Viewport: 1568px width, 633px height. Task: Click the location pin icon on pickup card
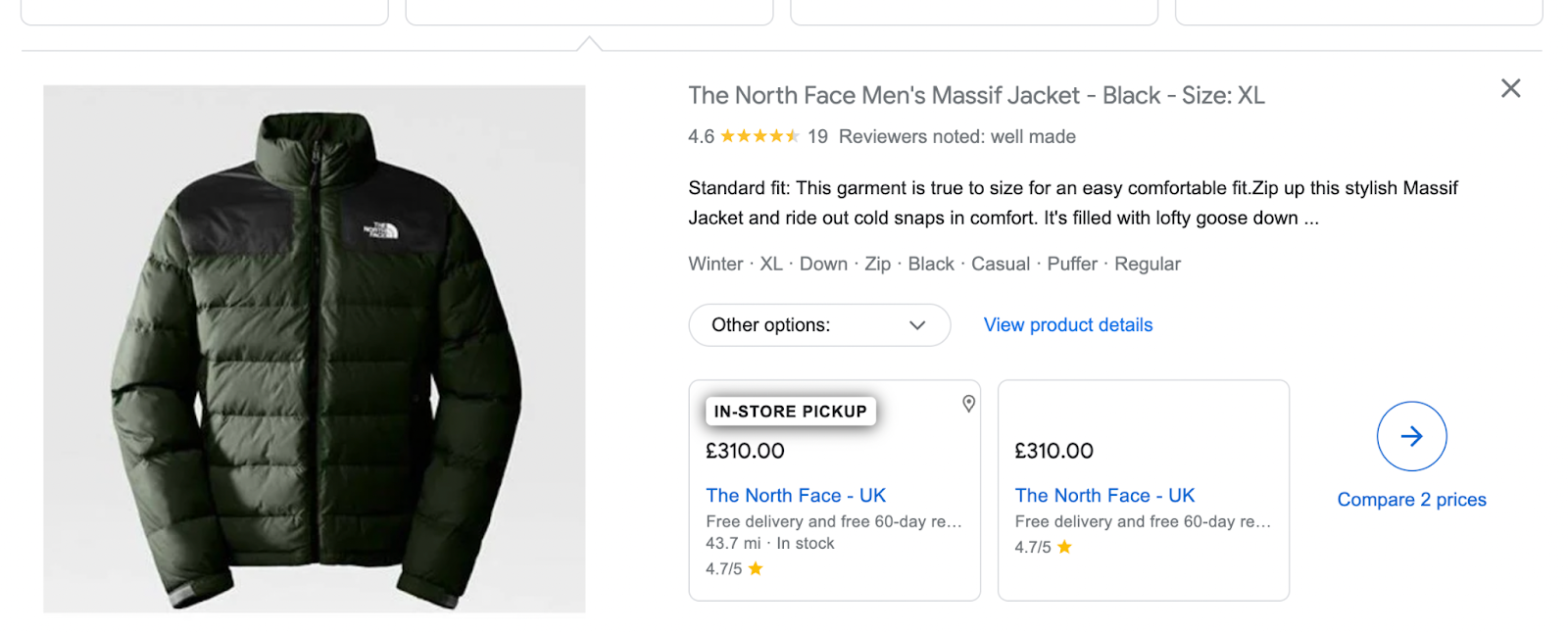point(968,404)
